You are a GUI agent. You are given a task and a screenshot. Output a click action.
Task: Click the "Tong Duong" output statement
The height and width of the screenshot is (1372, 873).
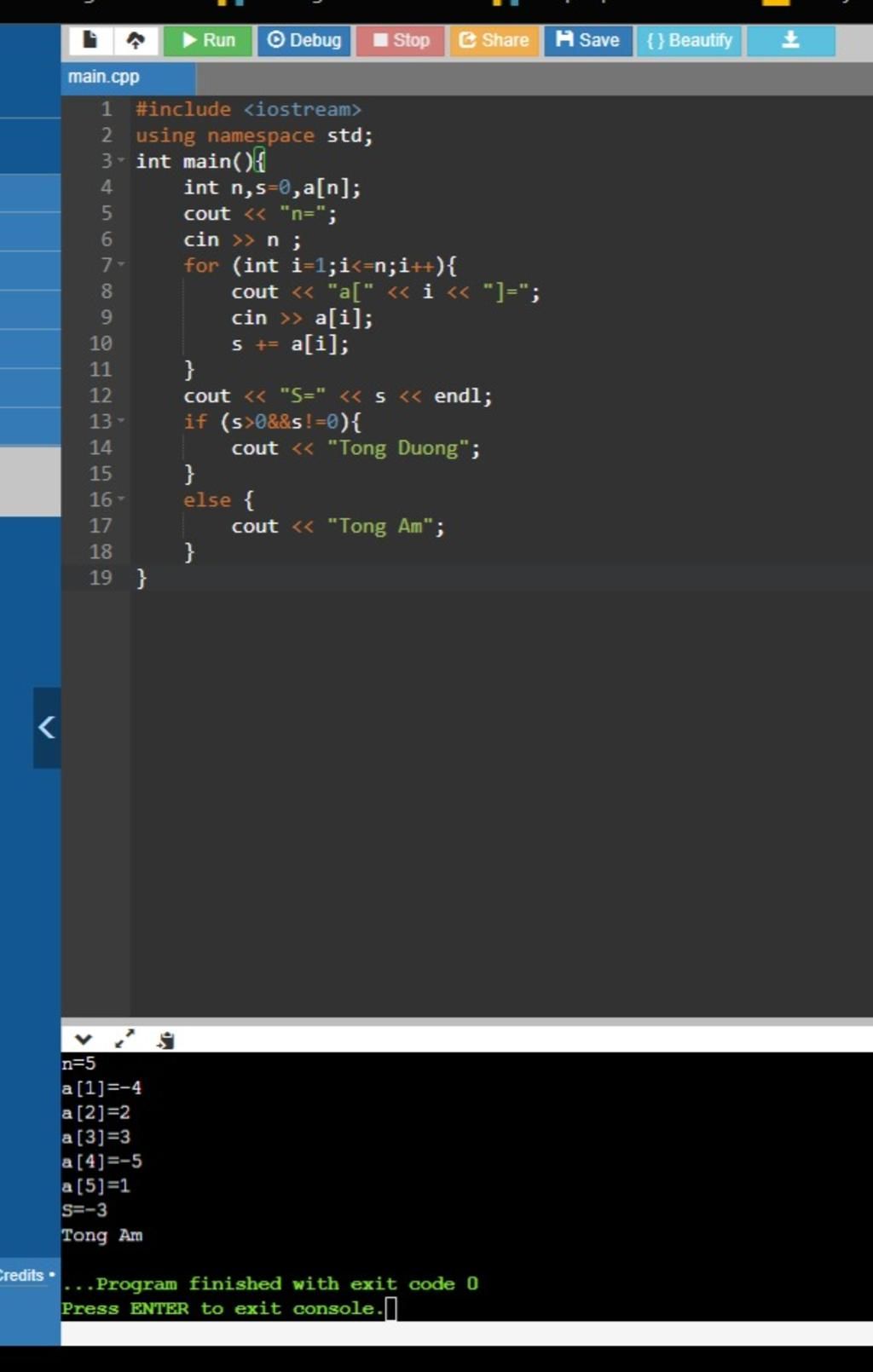356,448
